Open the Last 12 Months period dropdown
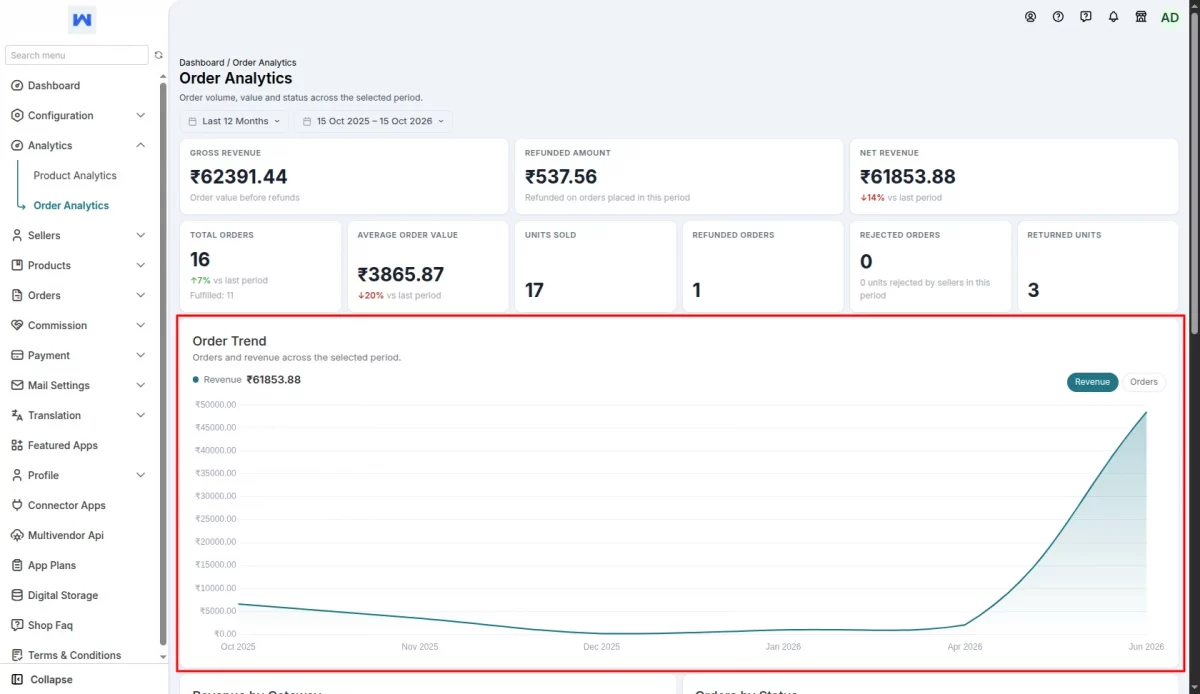Image resolution: width=1200 pixels, height=694 pixels. [234, 121]
